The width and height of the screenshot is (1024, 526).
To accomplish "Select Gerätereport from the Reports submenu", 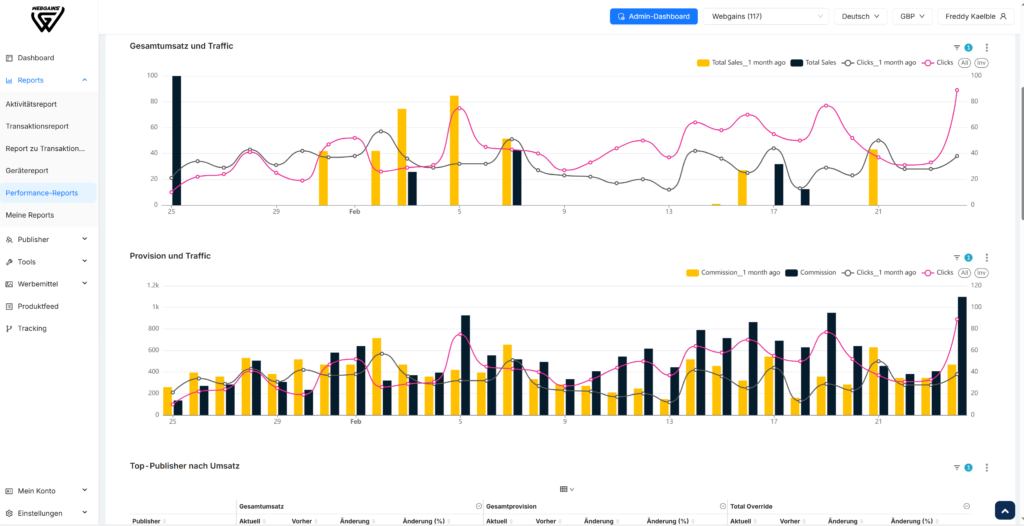I will (x=27, y=171).
